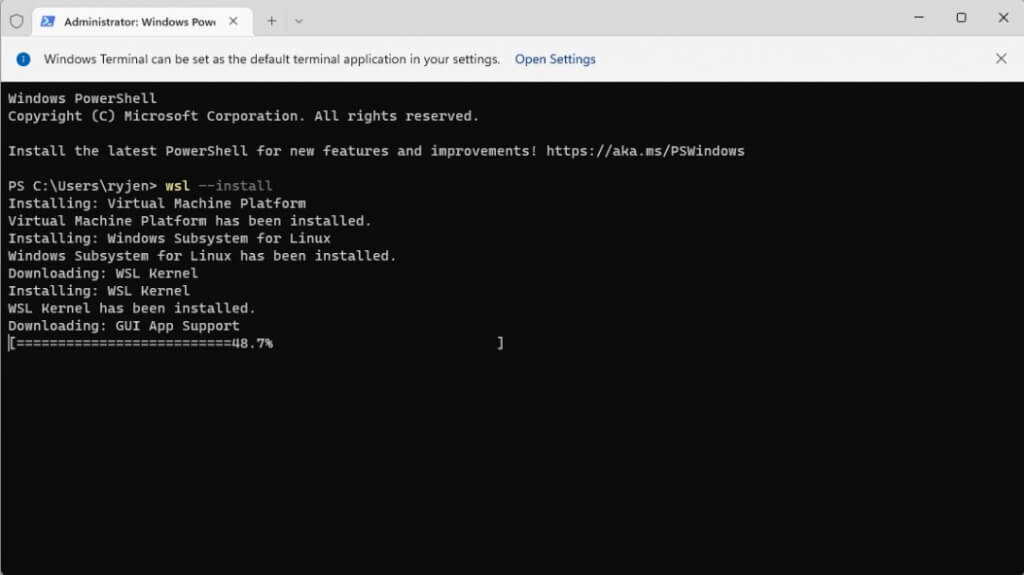Click the https://aka.ms/PSWindows URL
Viewport: 1024px width, 575px height.
pos(645,151)
